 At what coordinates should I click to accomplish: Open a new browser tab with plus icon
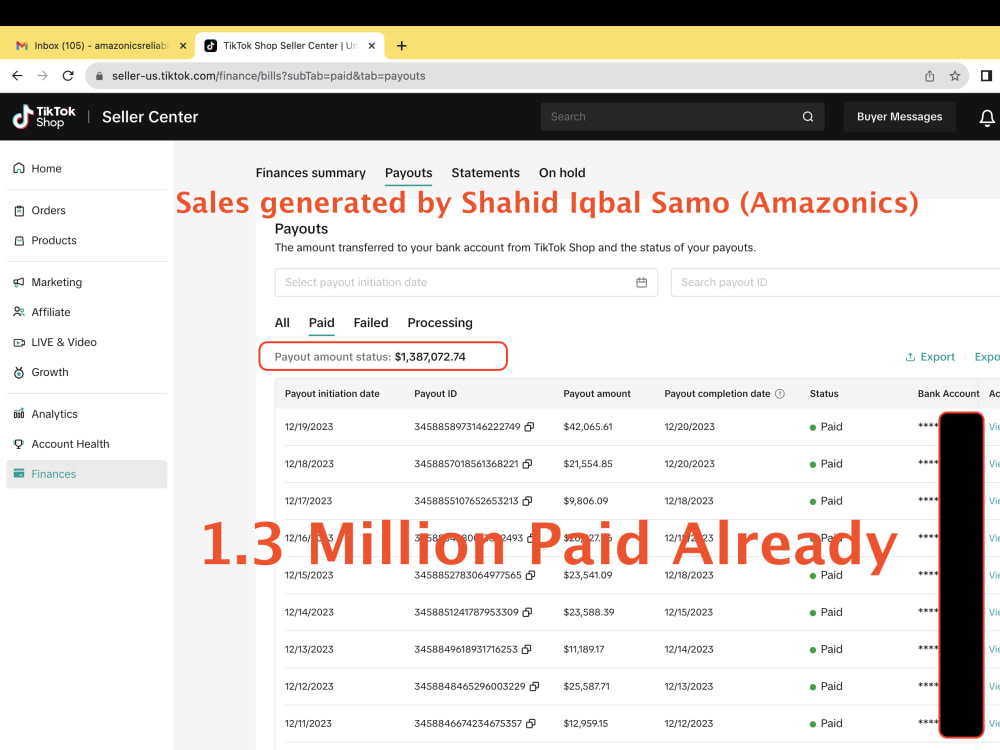(401, 46)
